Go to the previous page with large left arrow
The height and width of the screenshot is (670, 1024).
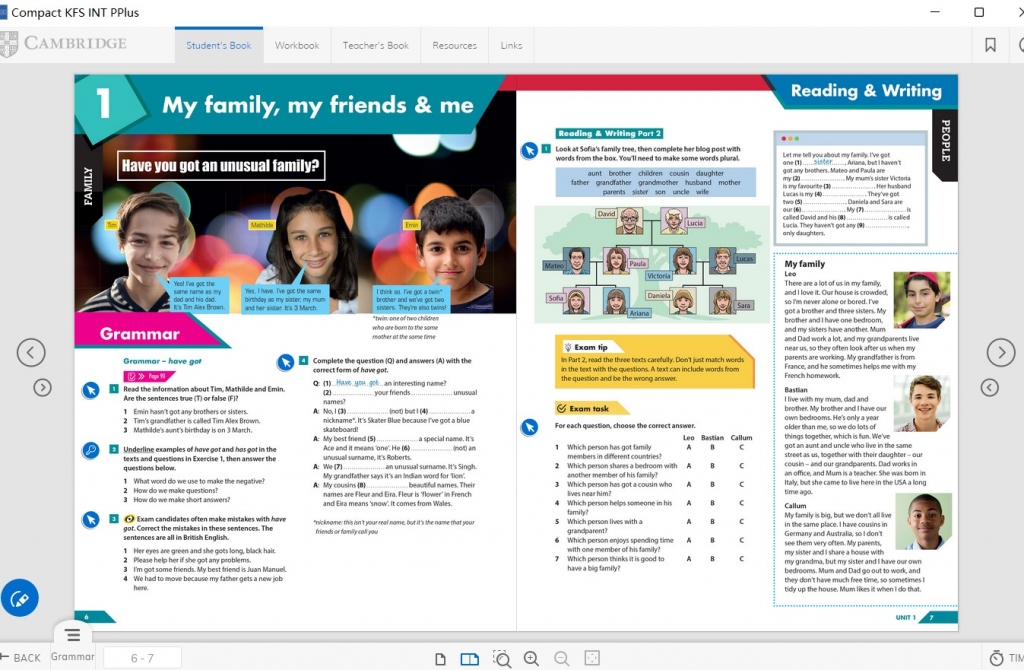tap(31, 352)
